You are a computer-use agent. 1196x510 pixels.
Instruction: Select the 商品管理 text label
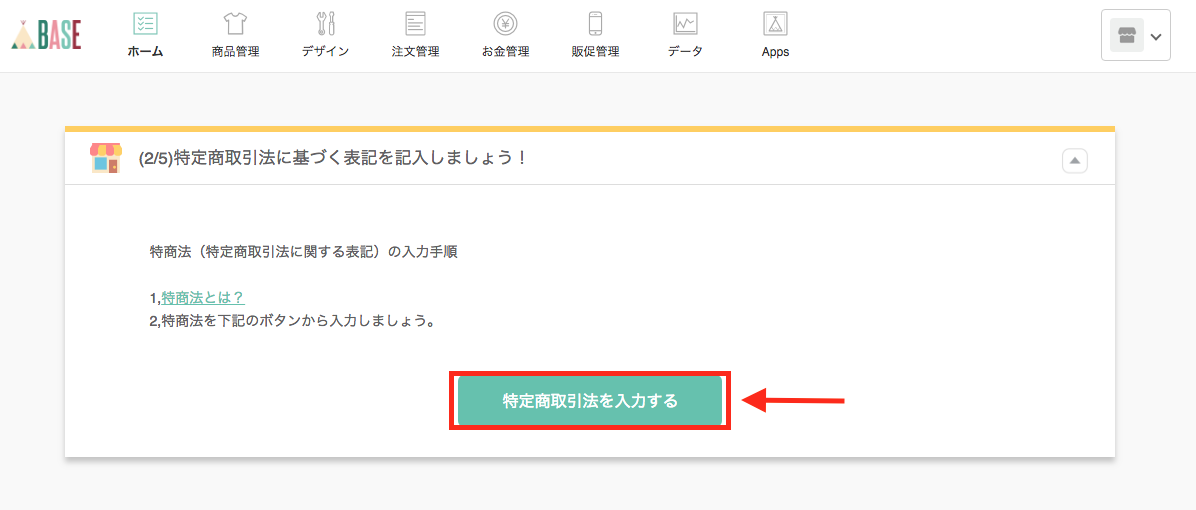pyautogui.click(x=235, y=52)
